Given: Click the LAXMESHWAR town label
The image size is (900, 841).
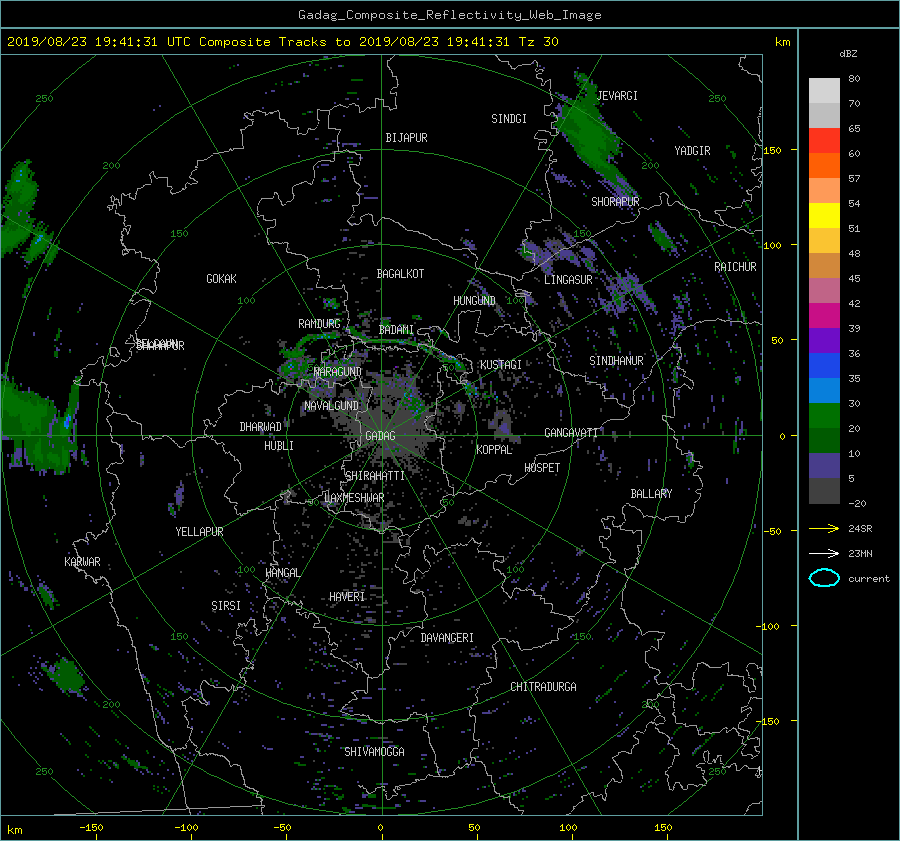Looking at the screenshot, I should [x=354, y=498].
